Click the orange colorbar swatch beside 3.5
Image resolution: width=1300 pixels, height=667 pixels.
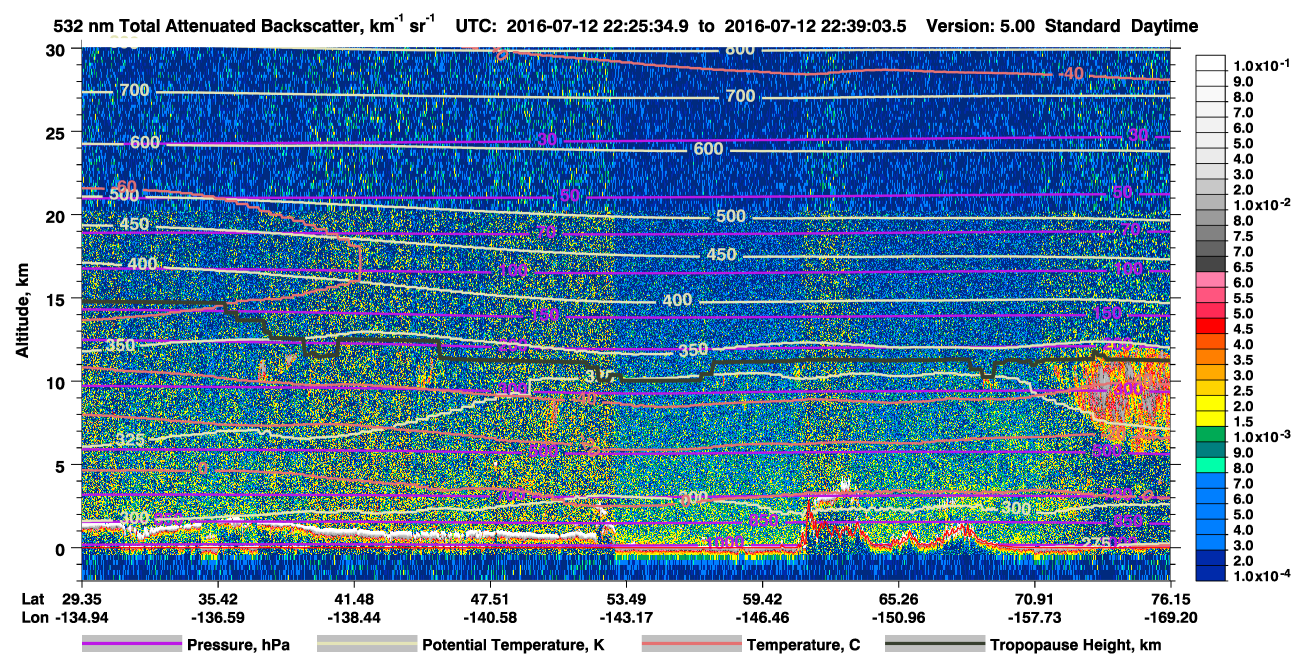click(1211, 359)
